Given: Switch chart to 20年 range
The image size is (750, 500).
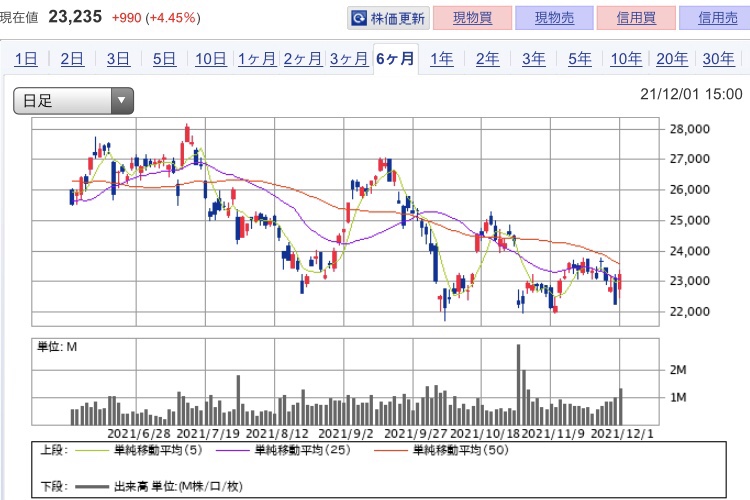Looking at the screenshot, I should (672, 59).
